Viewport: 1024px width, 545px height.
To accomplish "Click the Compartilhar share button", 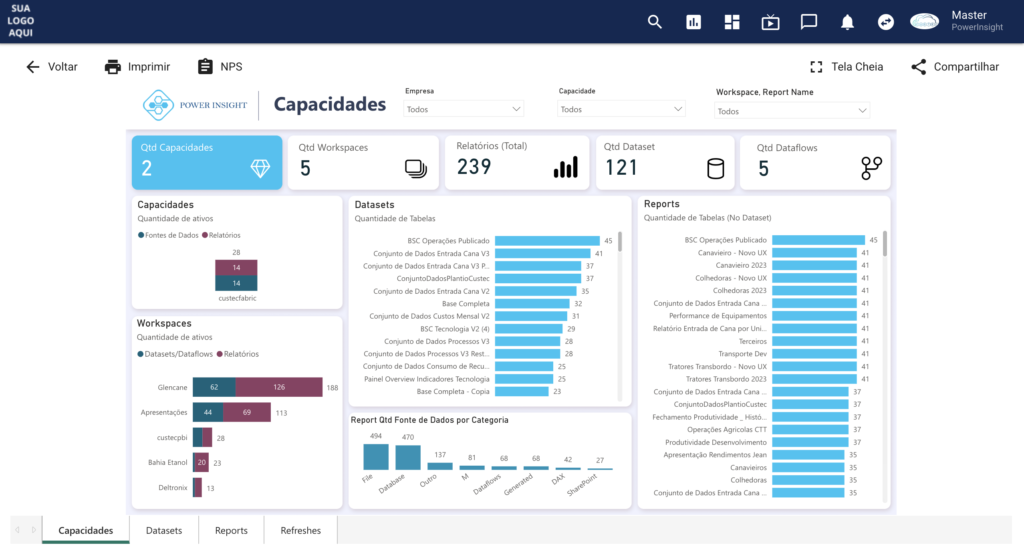I will [954, 67].
